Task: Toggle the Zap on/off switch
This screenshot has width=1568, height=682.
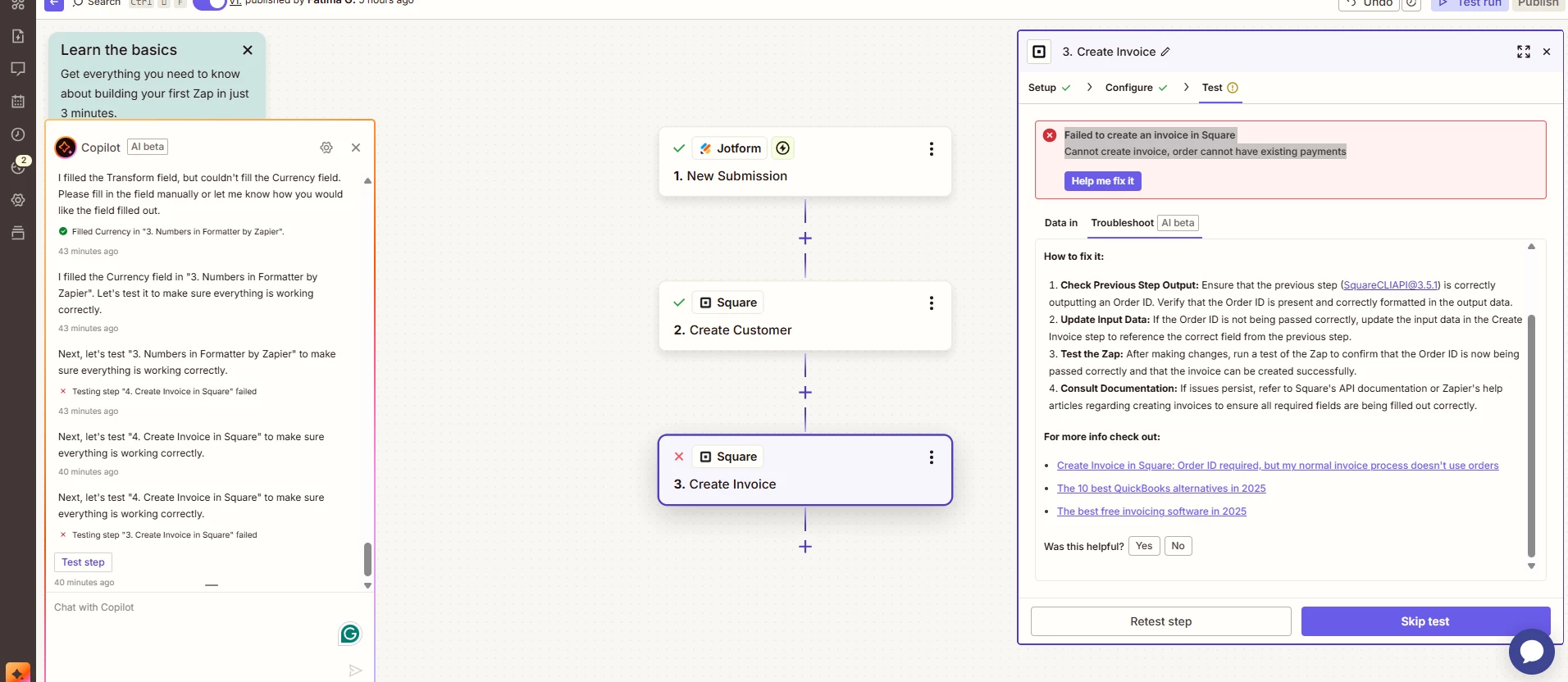Action: click(210, 4)
